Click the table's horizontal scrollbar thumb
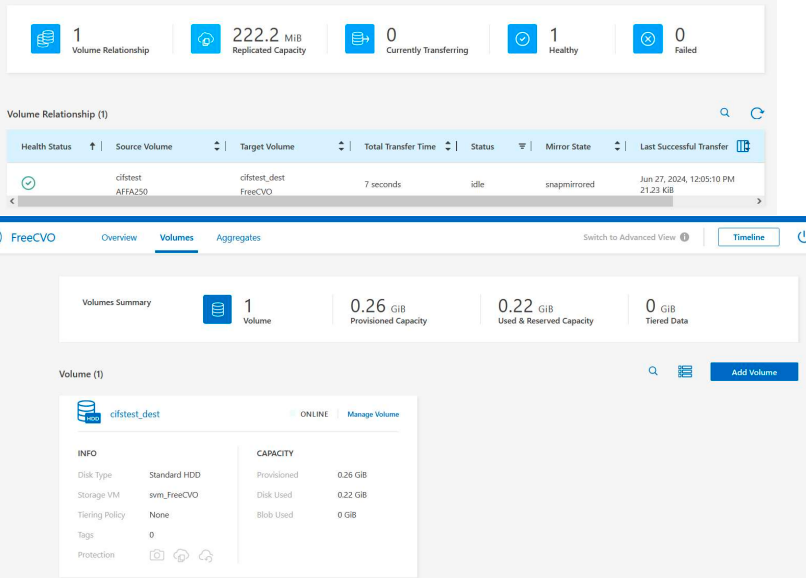Image resolution: width=806 pixels, height=578 pixels. pyautogui.click(x=345, y=201)
